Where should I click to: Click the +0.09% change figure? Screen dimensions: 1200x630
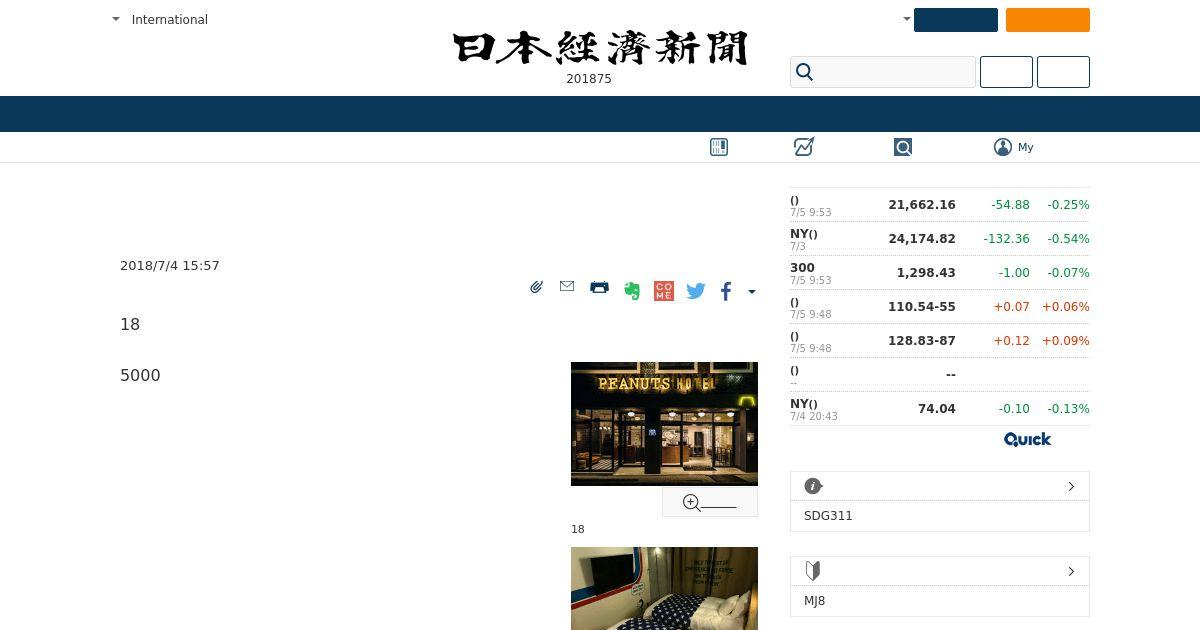[x=1066, y=341]
